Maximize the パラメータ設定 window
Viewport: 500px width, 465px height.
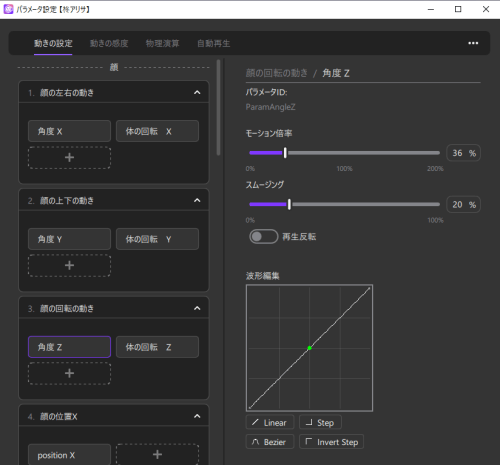458,9
